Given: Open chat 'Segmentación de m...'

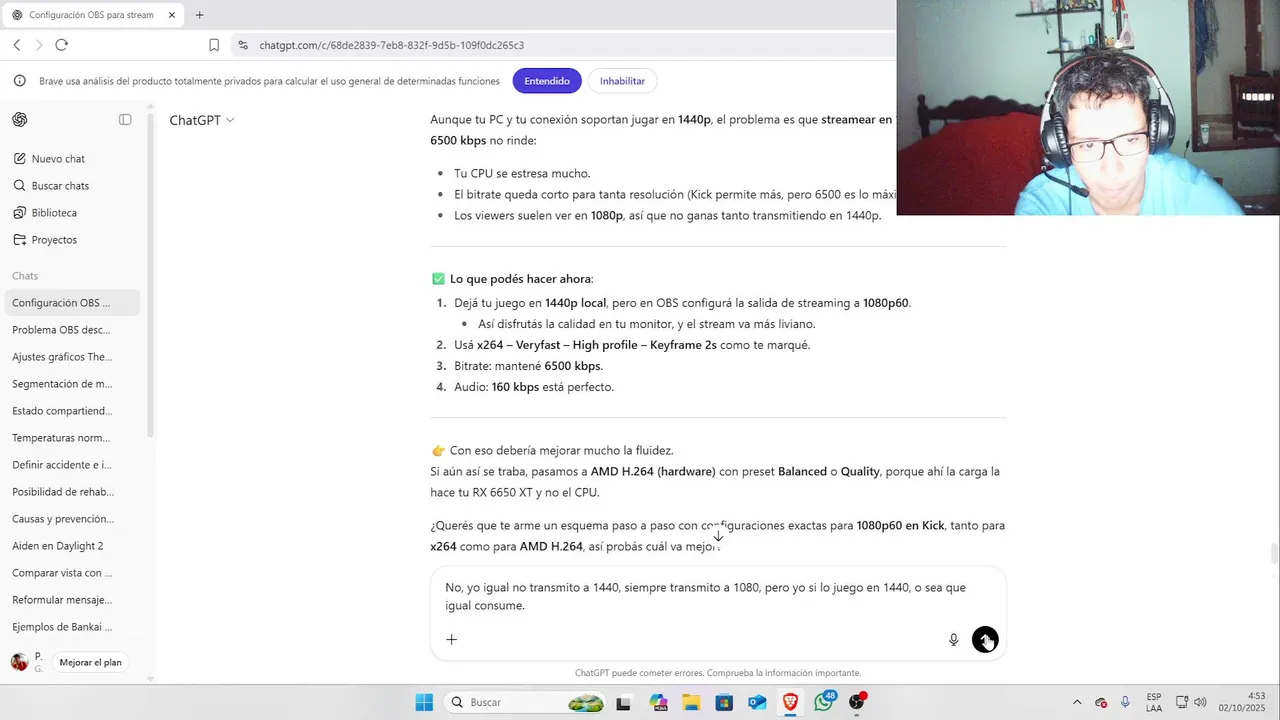Looking at the screenshot, I should (x=73, y=384).
